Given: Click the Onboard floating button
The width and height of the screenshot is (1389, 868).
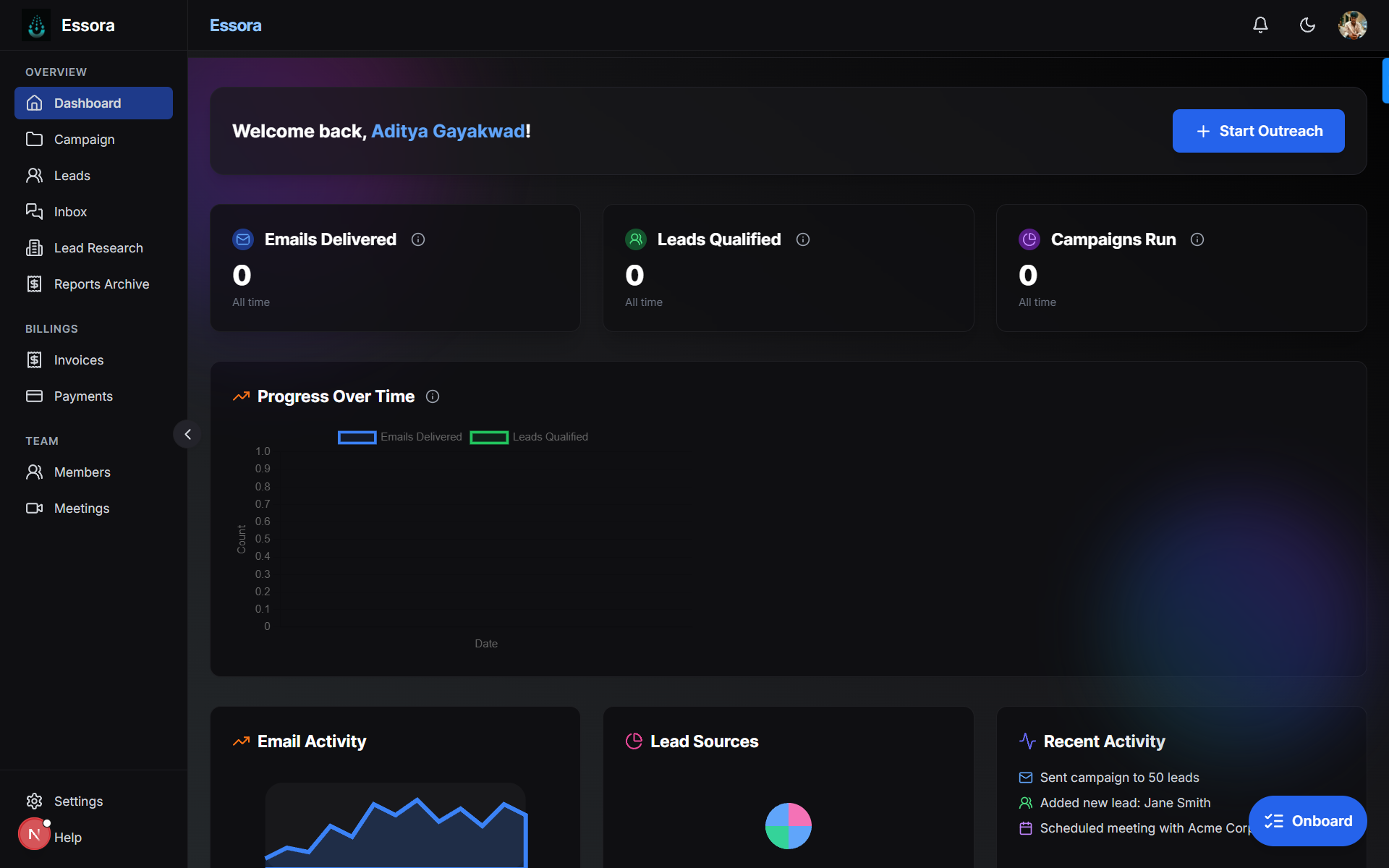Looking at the screenshot, I should [x=1307, y=821].
